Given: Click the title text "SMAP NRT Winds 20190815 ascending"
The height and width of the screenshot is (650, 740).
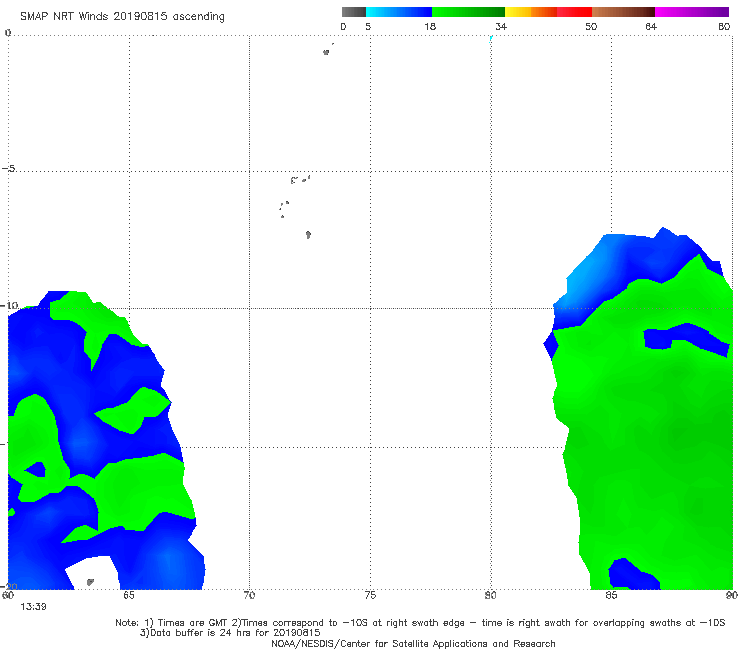Looking at the screenshot, I should (122, 17).
